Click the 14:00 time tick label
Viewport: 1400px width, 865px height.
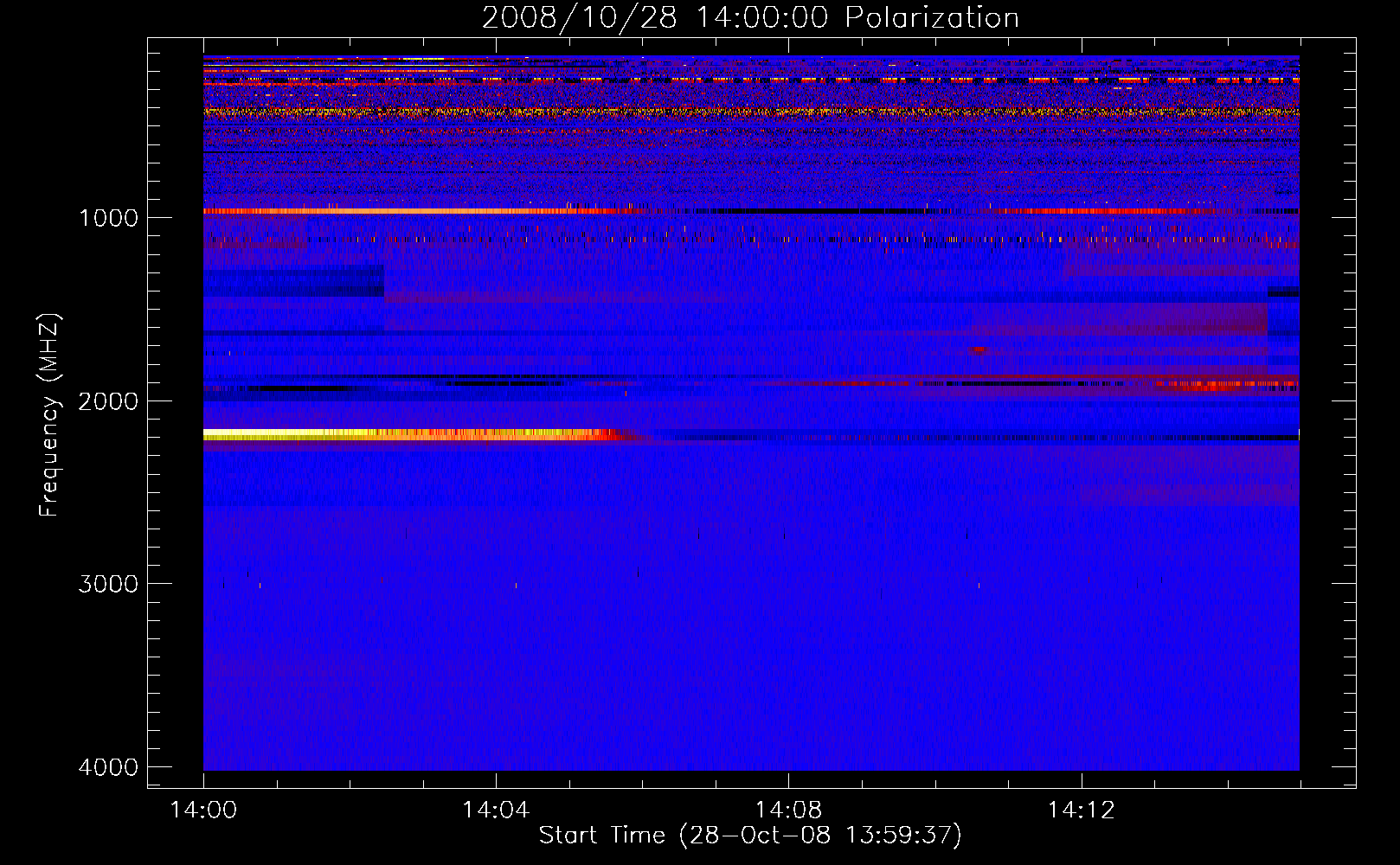click(x=203, y=811)
